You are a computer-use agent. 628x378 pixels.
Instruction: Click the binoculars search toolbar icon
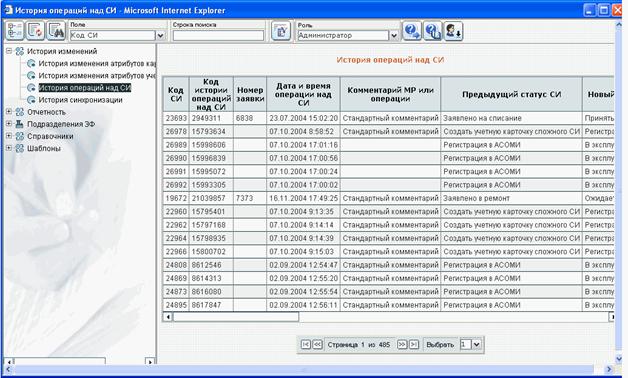(56, 30)
